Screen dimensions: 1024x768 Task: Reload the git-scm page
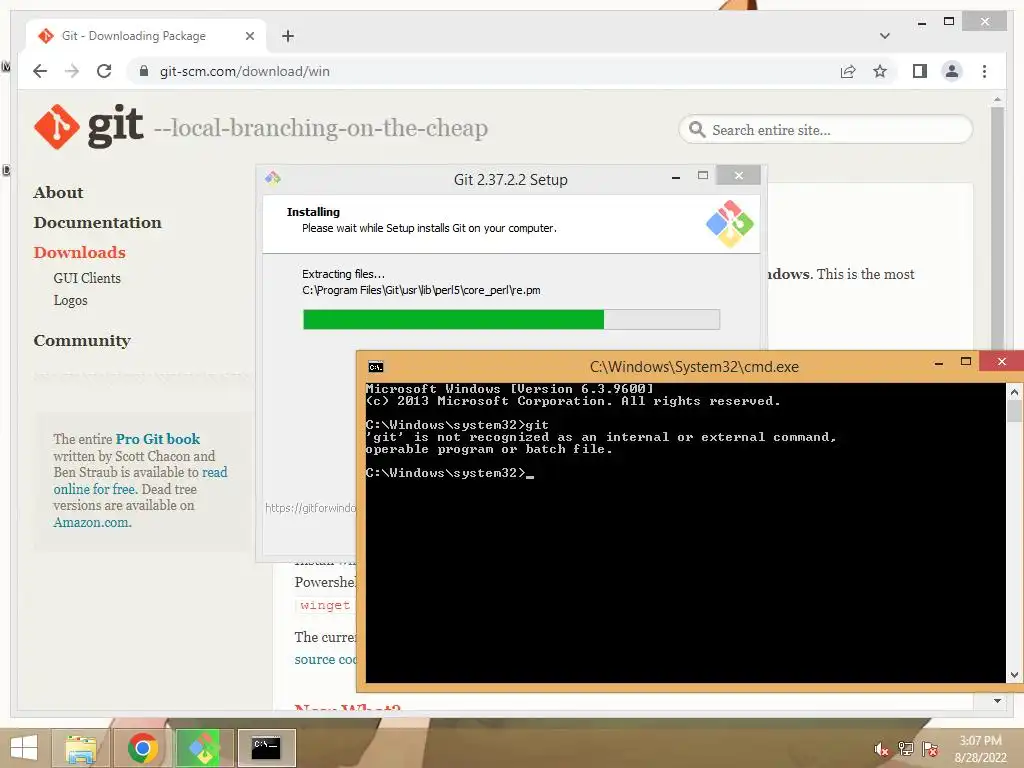pyautogui.click(x=104, y=71)
